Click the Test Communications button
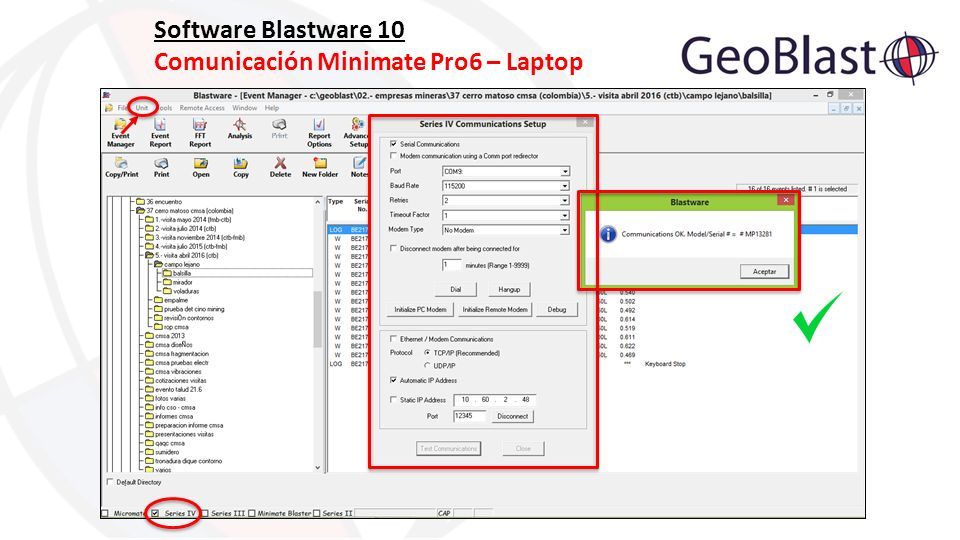This screenshot has width=960, height=540. (448, 449)
